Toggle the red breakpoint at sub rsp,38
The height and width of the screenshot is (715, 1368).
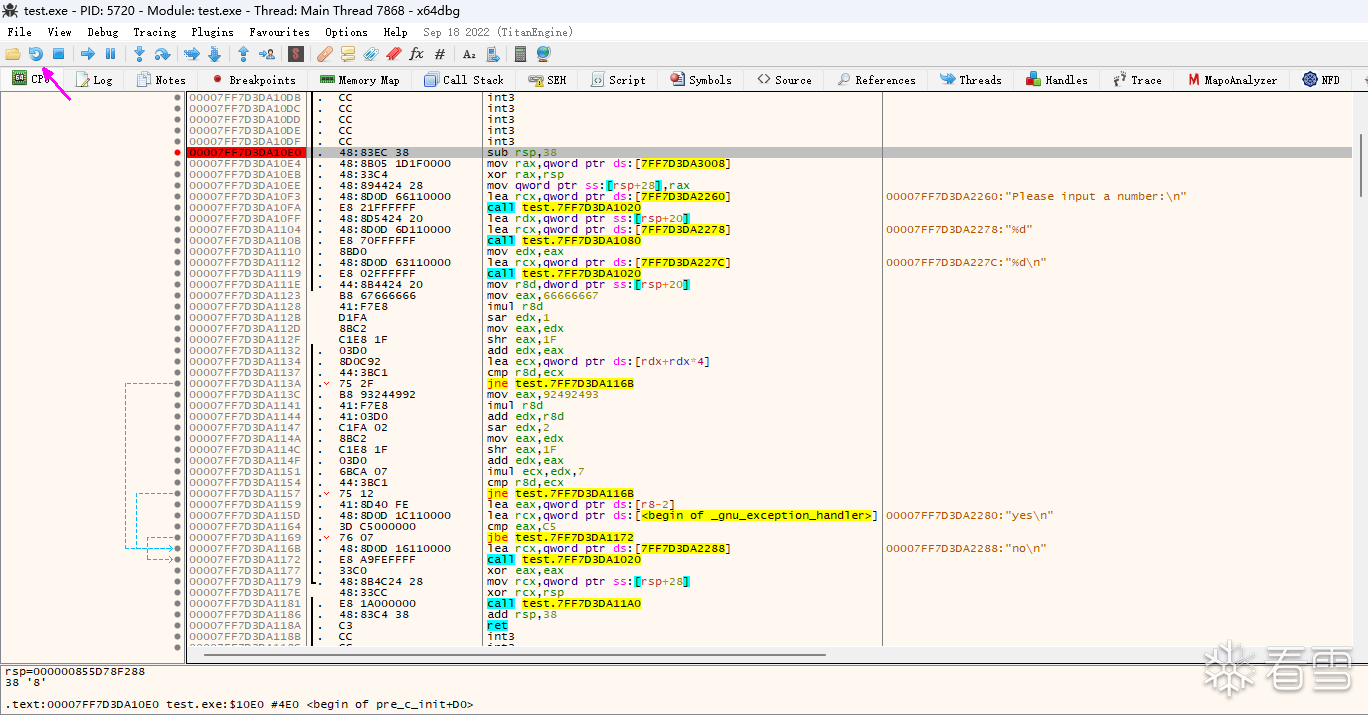pyautogui.click(x=178, y=152)
